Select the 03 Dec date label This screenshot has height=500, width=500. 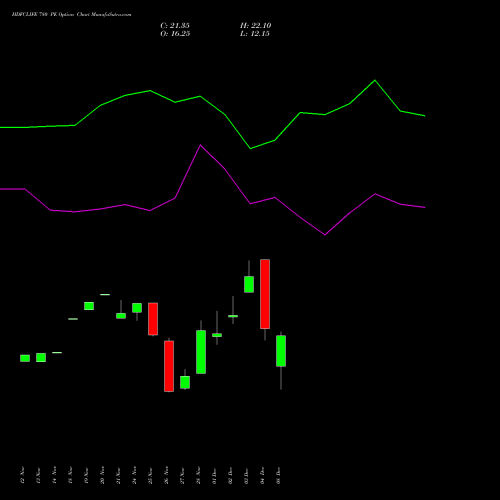click(246, 475)
